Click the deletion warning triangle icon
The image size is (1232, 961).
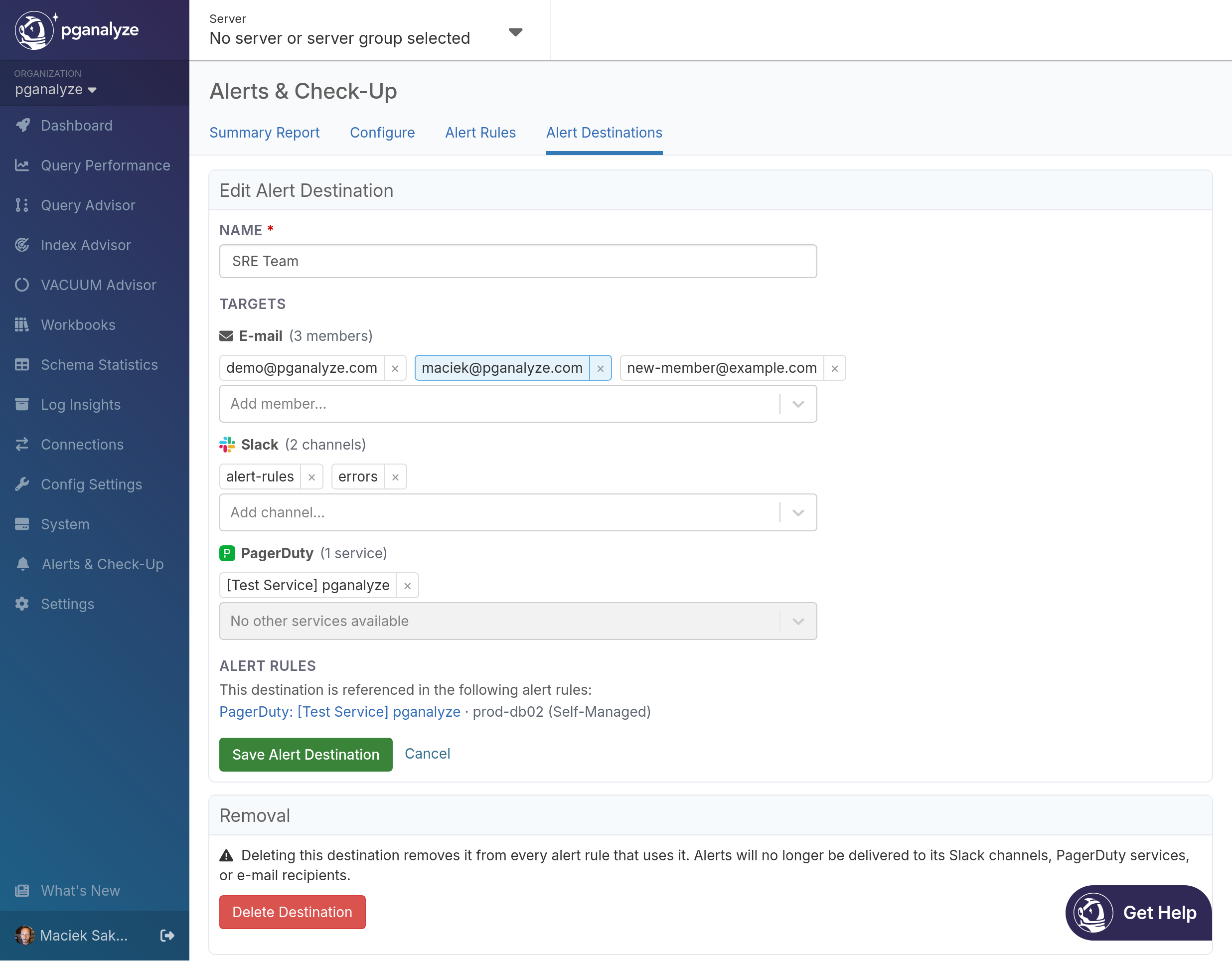click(226, 856)
